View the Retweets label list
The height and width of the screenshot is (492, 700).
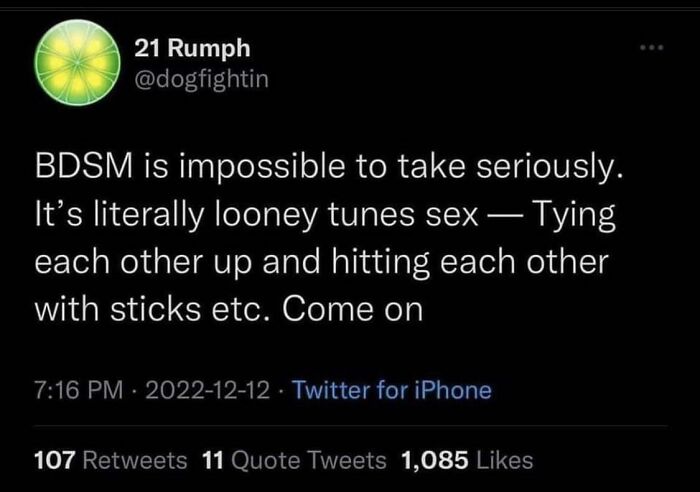tap(134, 460)
